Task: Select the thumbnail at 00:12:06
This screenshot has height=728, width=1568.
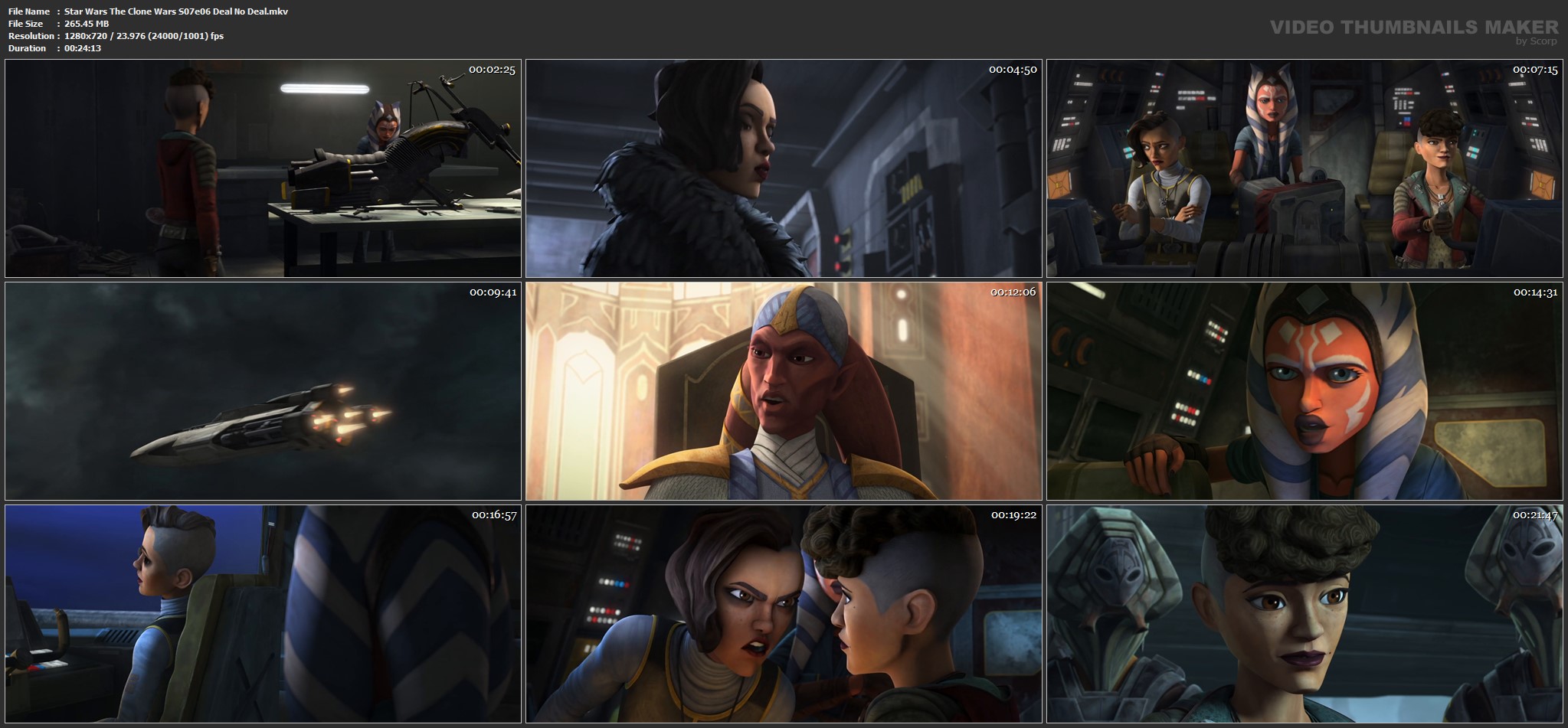Action: coord(784,391)
